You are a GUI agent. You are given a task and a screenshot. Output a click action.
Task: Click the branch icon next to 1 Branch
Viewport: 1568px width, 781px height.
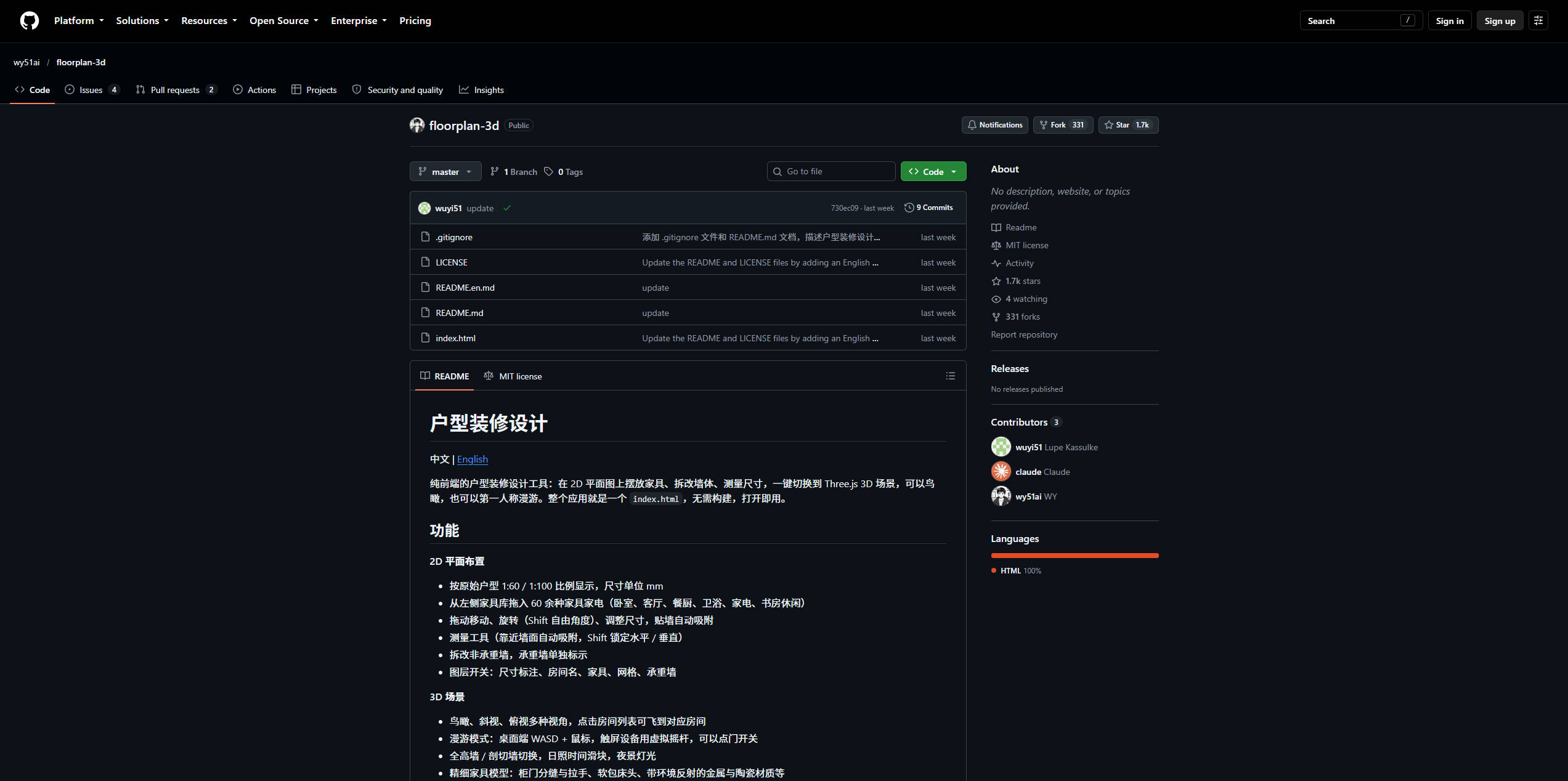click(x=494, y=171)
